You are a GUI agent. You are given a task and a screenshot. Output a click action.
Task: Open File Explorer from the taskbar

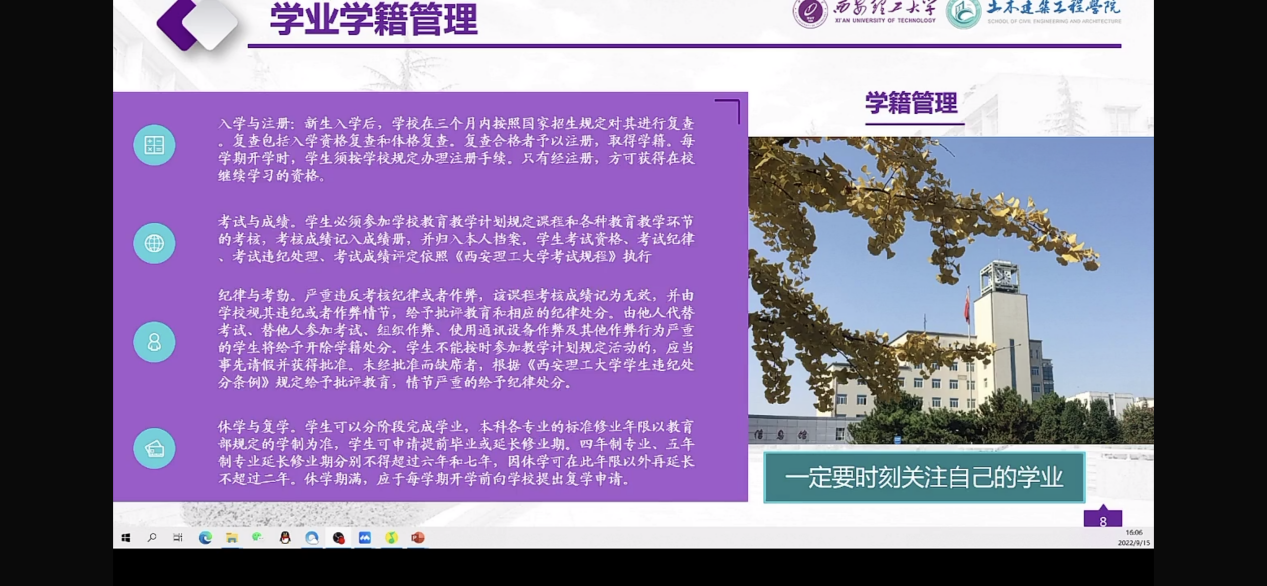[x=231, y=538]
